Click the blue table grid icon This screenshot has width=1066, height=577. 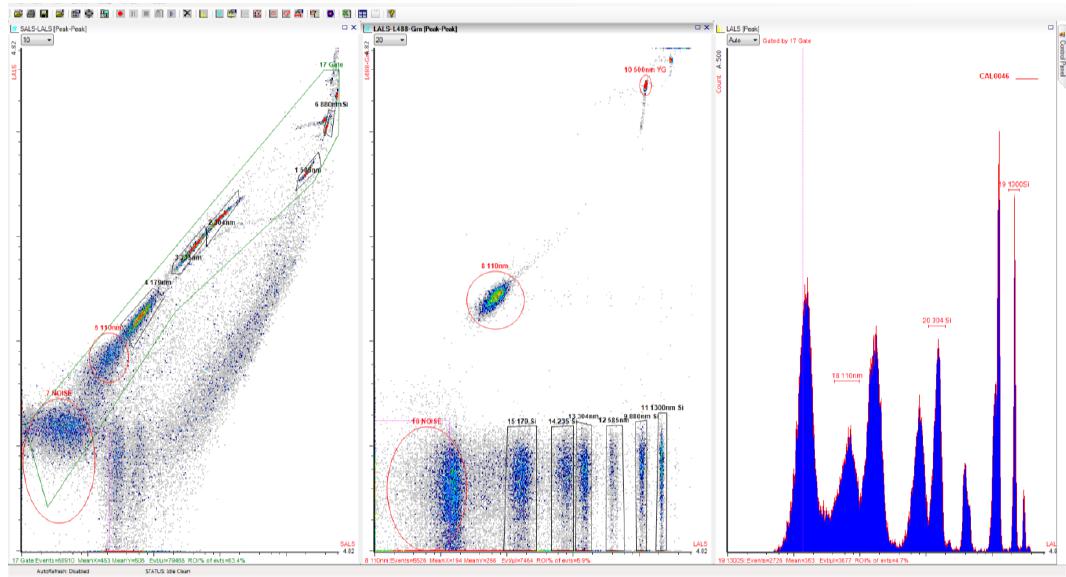pyautogui.click(x=362, y=14)
